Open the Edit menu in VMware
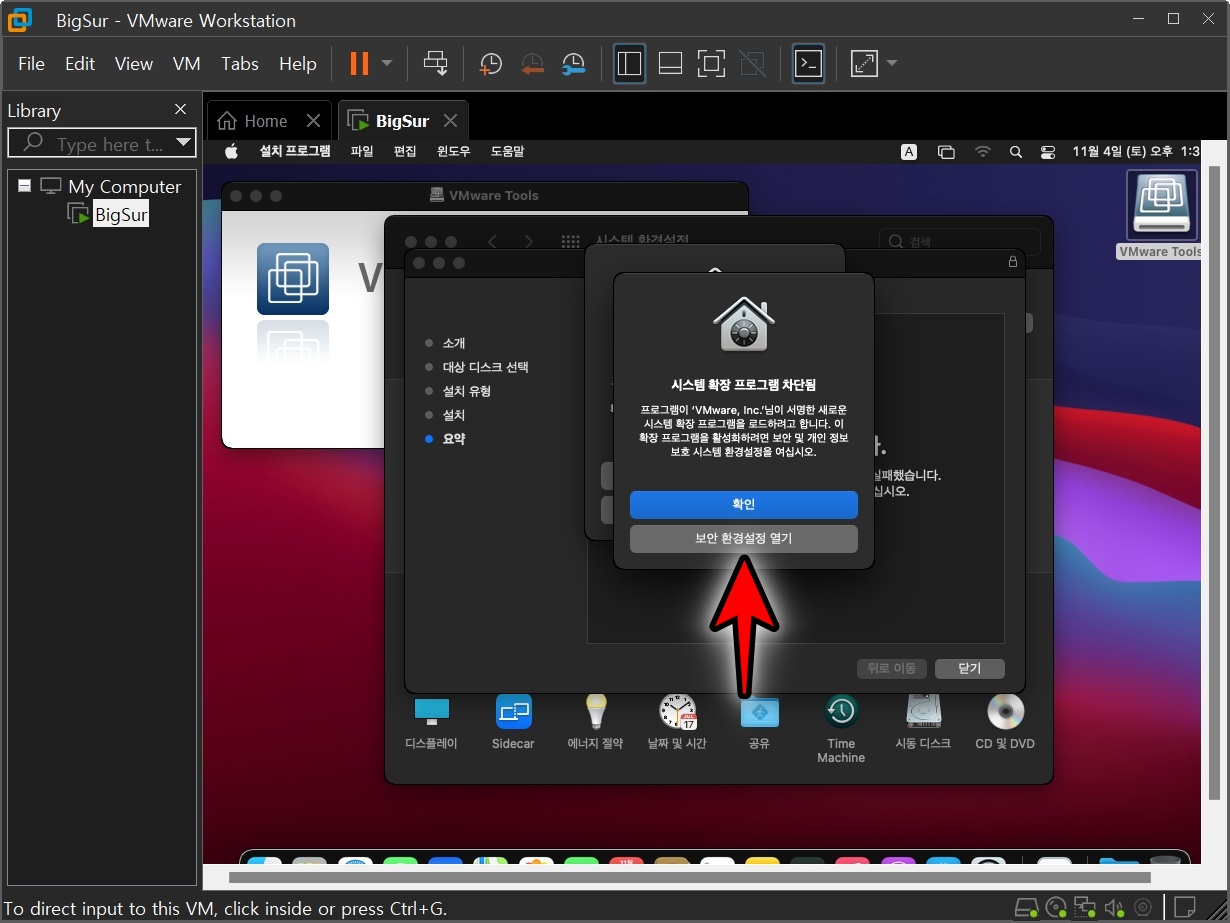The image size is (1230, 923). (x=80, y=64)
